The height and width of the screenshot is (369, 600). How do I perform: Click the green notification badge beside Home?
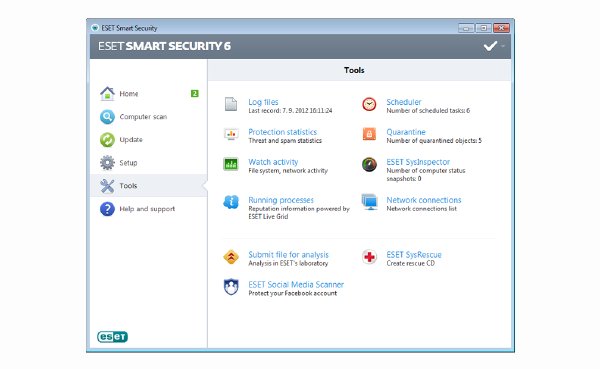pos(195,93)
